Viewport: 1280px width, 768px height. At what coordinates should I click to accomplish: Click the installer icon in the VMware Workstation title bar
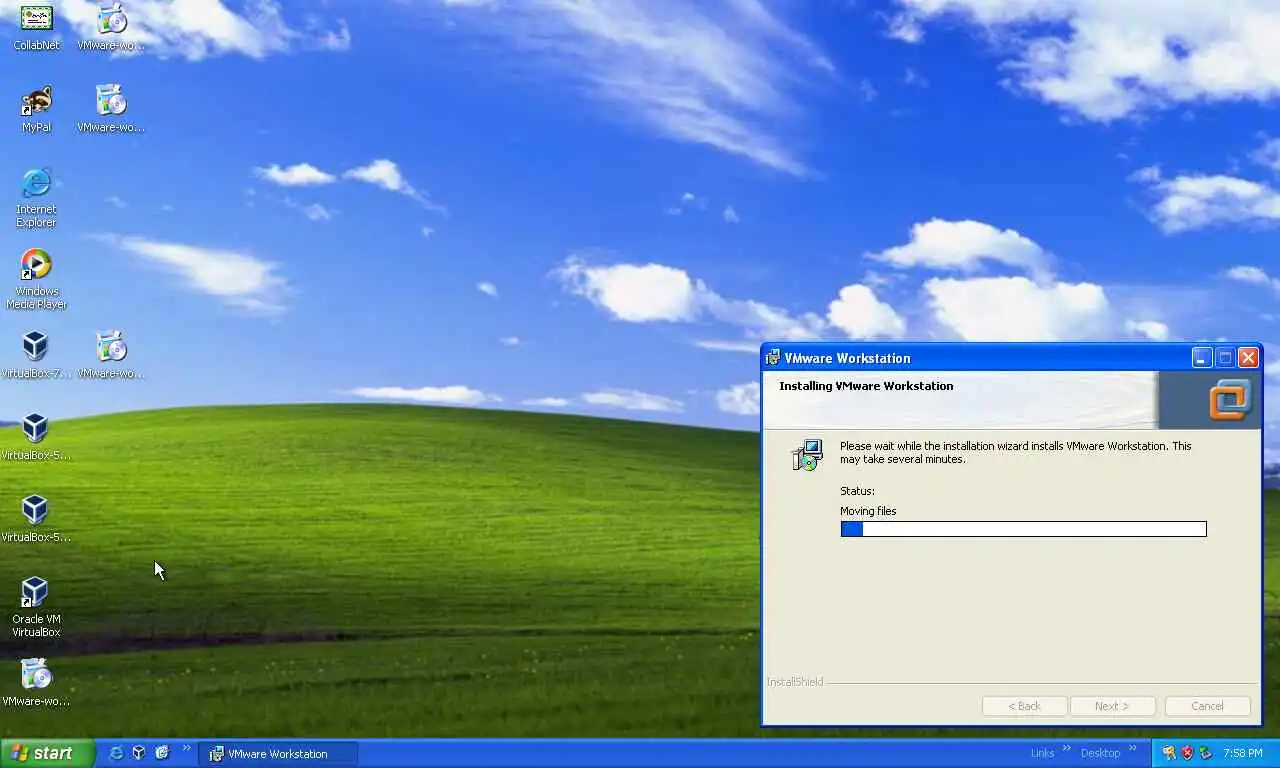[x=773, y=358]
